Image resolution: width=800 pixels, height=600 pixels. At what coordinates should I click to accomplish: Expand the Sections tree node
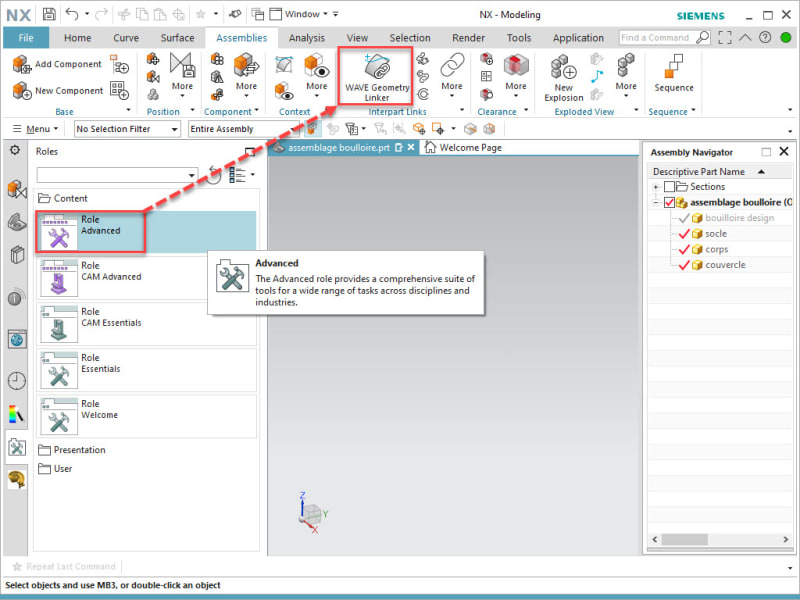656,187
